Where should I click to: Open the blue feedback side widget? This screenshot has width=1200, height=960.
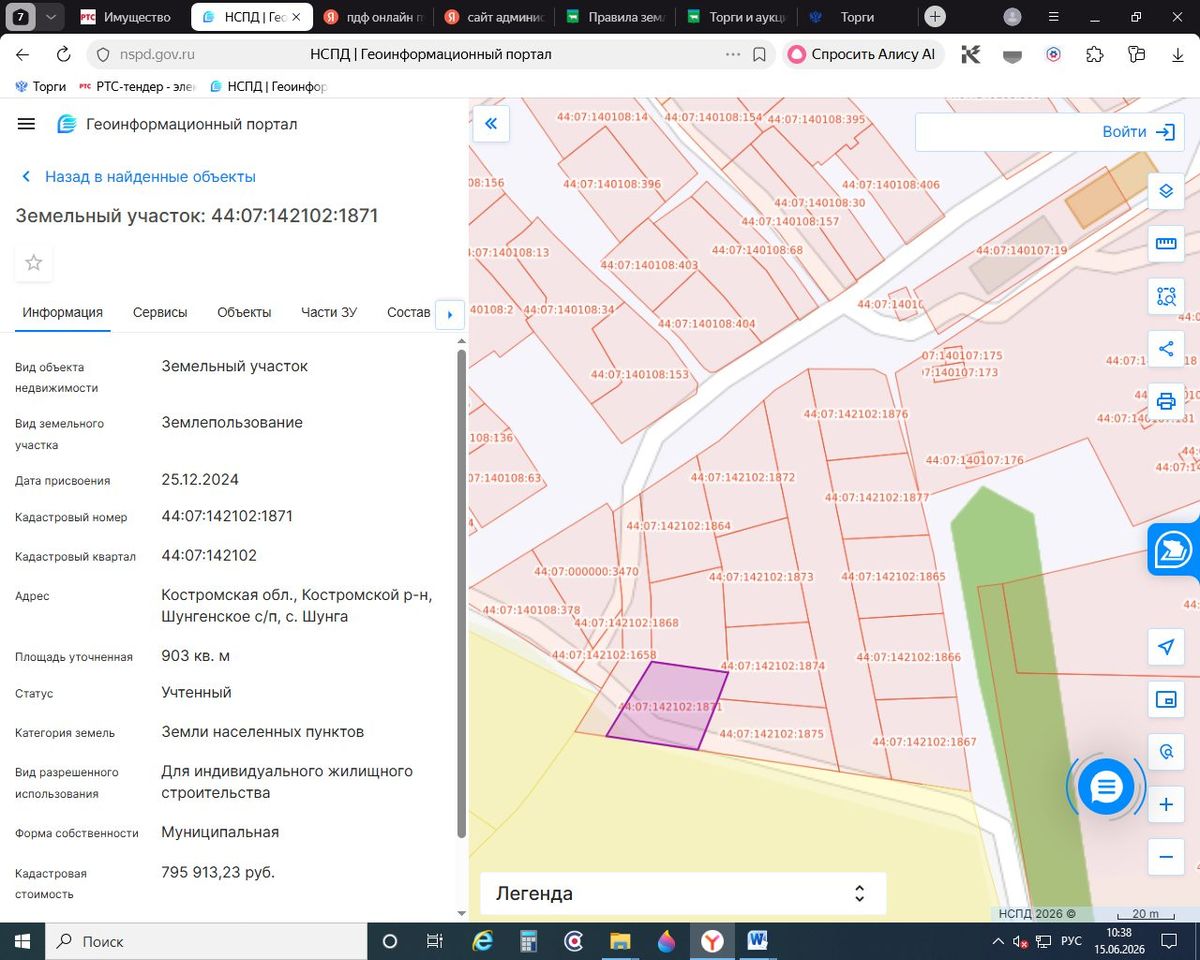click(1174, 550)
